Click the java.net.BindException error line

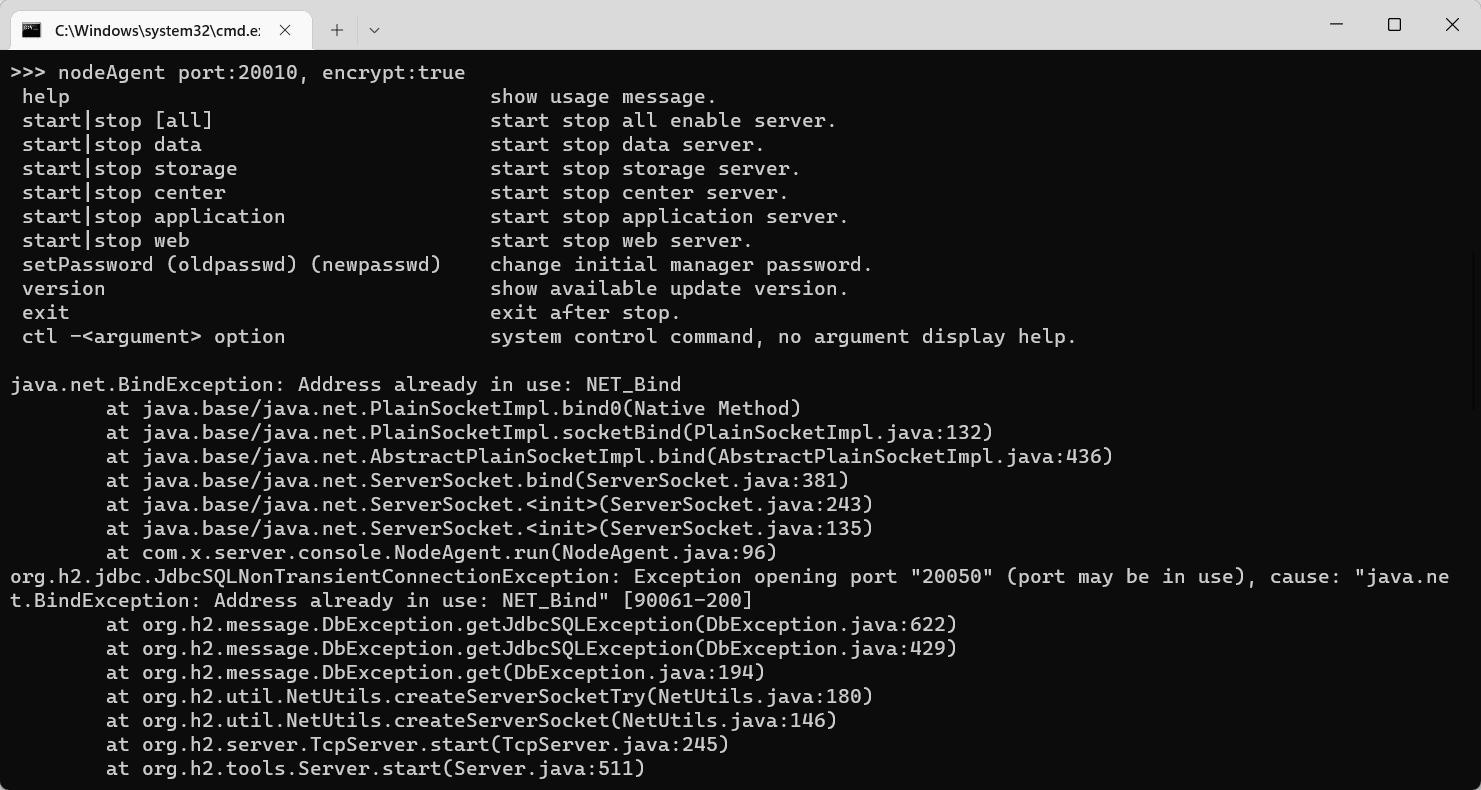click(x=346, y=385)
